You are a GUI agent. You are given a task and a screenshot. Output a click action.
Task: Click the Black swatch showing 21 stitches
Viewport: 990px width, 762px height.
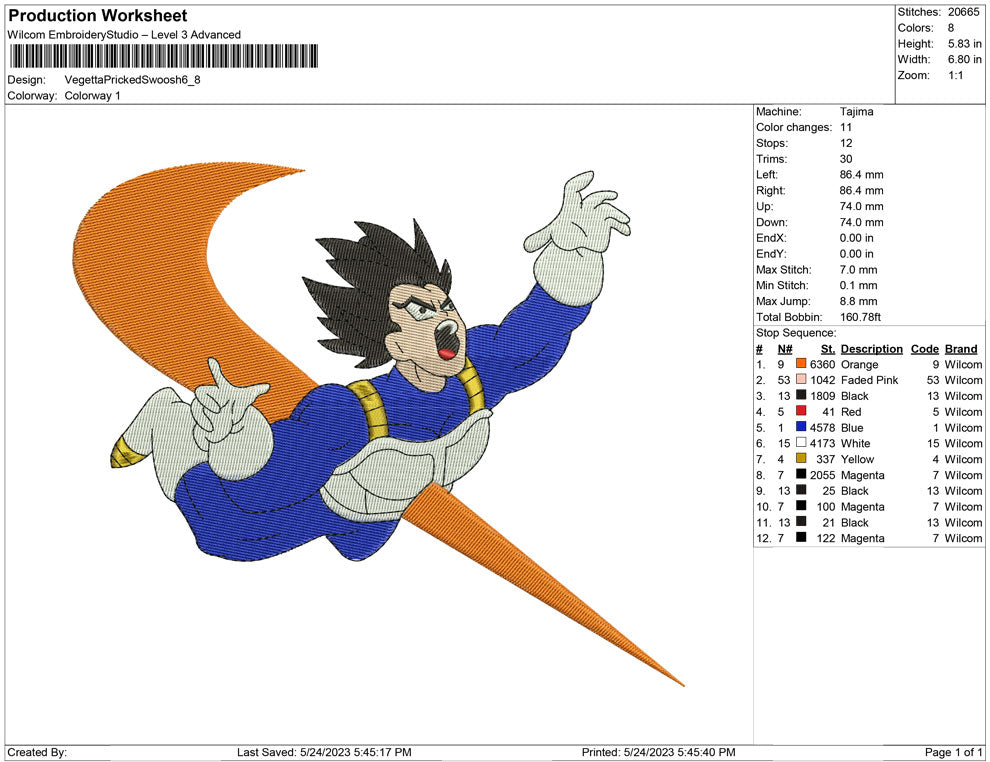coord(800,522)
